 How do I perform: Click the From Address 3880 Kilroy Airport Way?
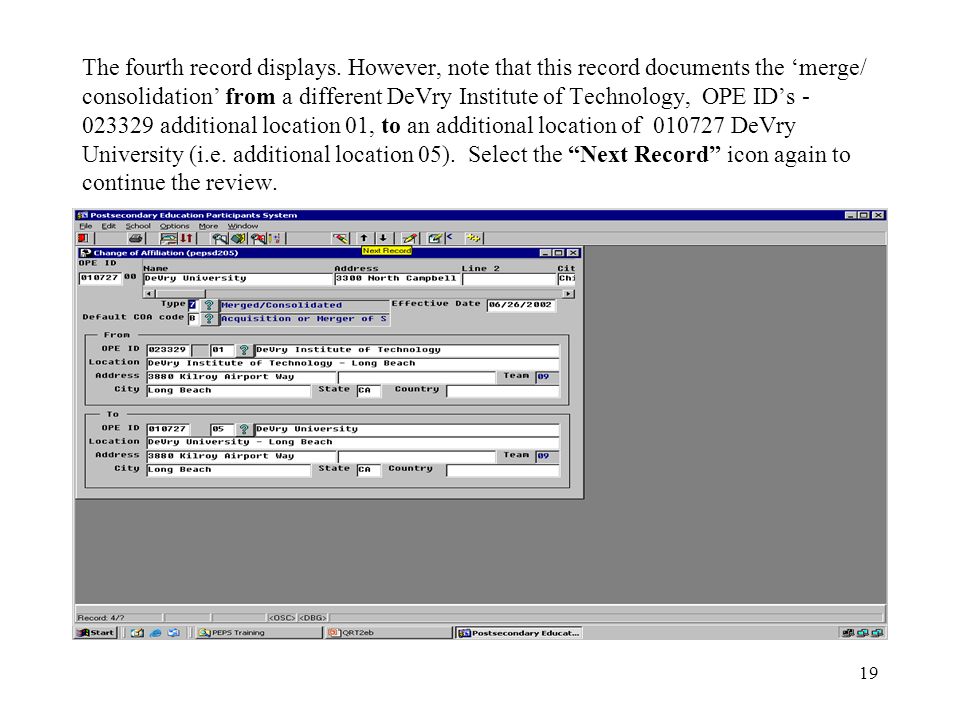click(x=242, y=377)
